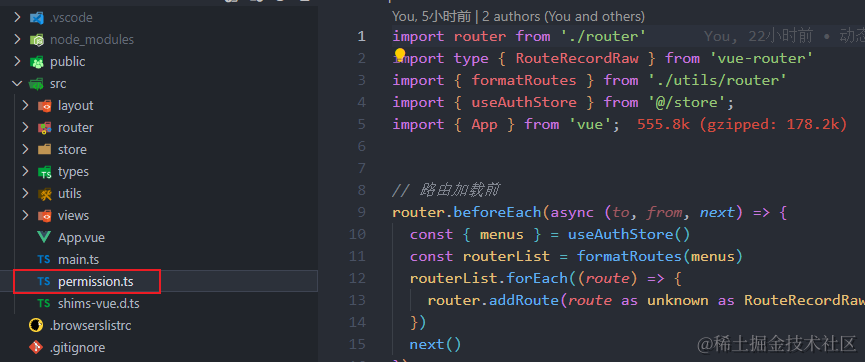
Task: Select the node_modules folder label
Action: [x=92, y=40]
